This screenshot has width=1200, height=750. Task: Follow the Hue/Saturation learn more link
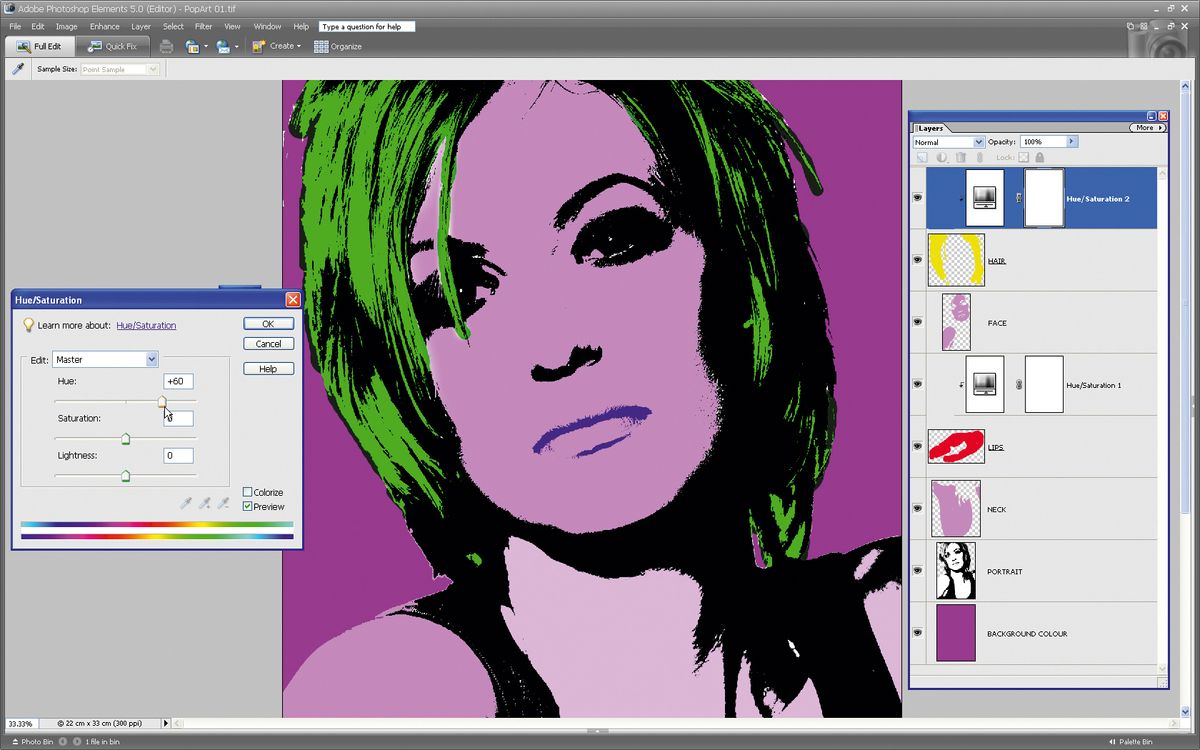[x=146, y=324]
